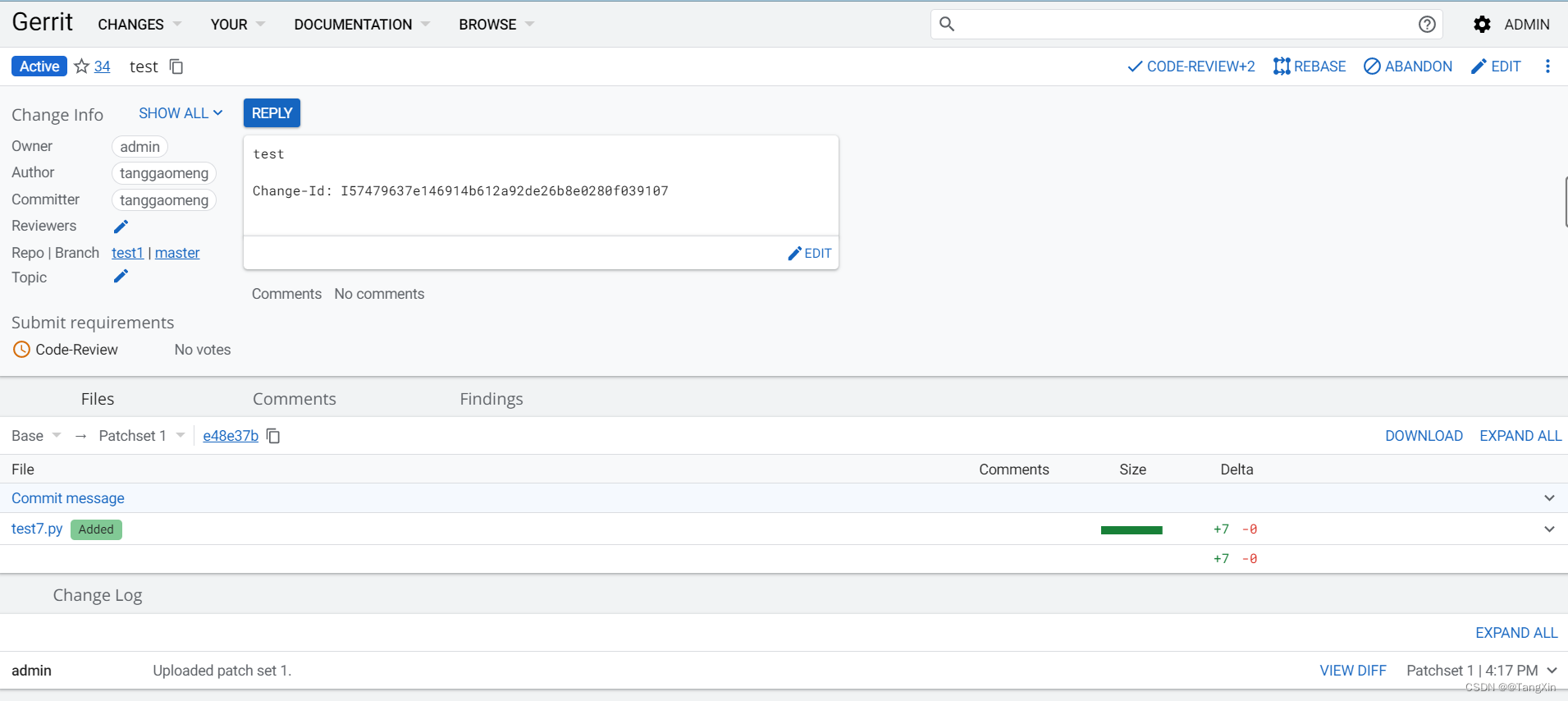Image resolution: width=1568 pixels, height=701 pixels.
Task: Switch to the Findings tab
Action: click(491, 399)
